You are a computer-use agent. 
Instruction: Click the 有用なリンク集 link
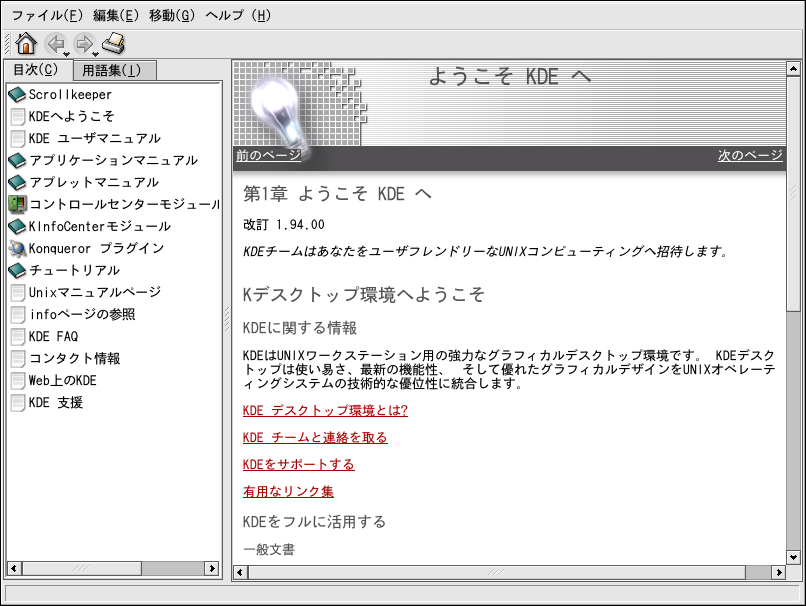coord(288,492)
